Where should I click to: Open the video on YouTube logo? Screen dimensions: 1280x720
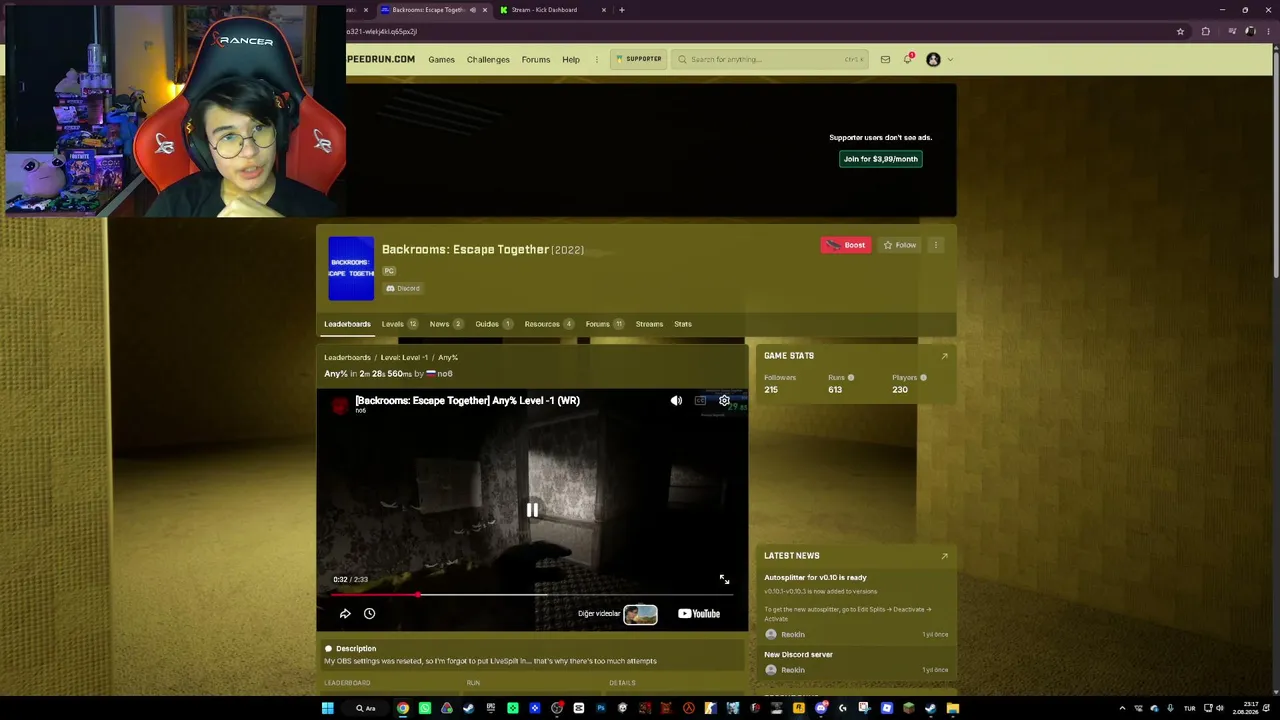tap(699, 614)
